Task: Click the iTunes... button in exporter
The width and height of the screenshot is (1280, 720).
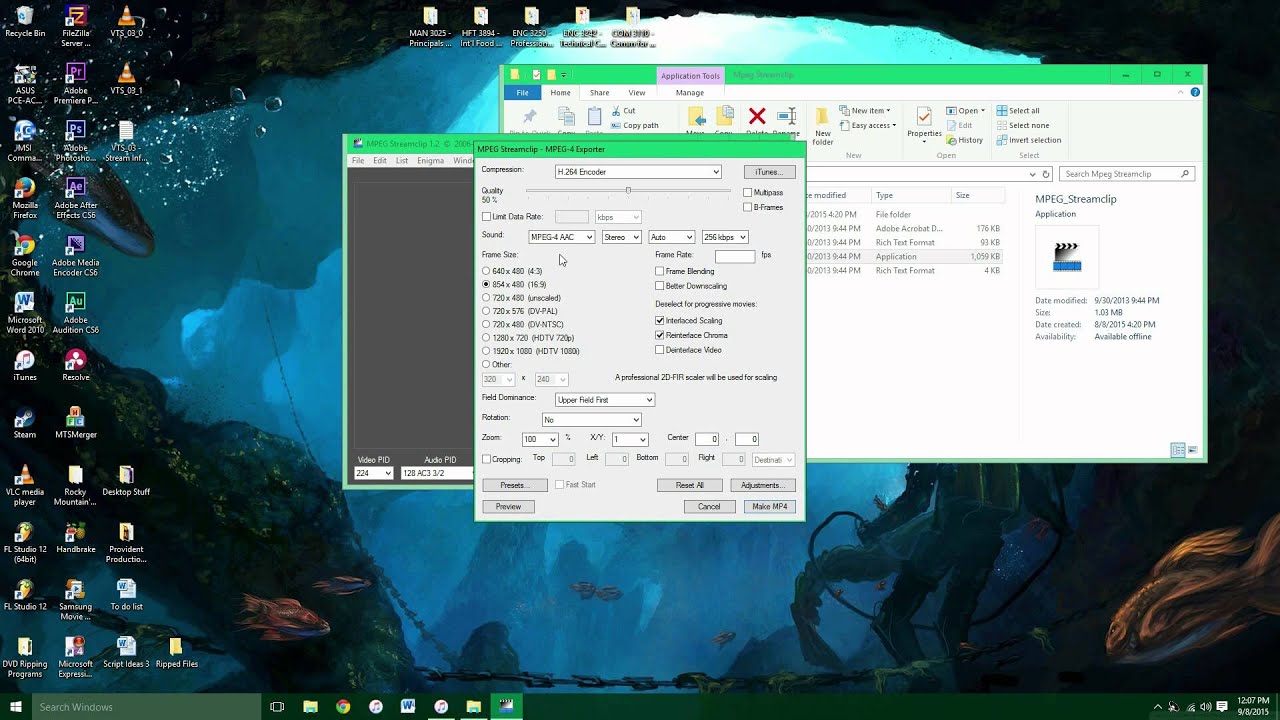Action: (x=769, y=172)
